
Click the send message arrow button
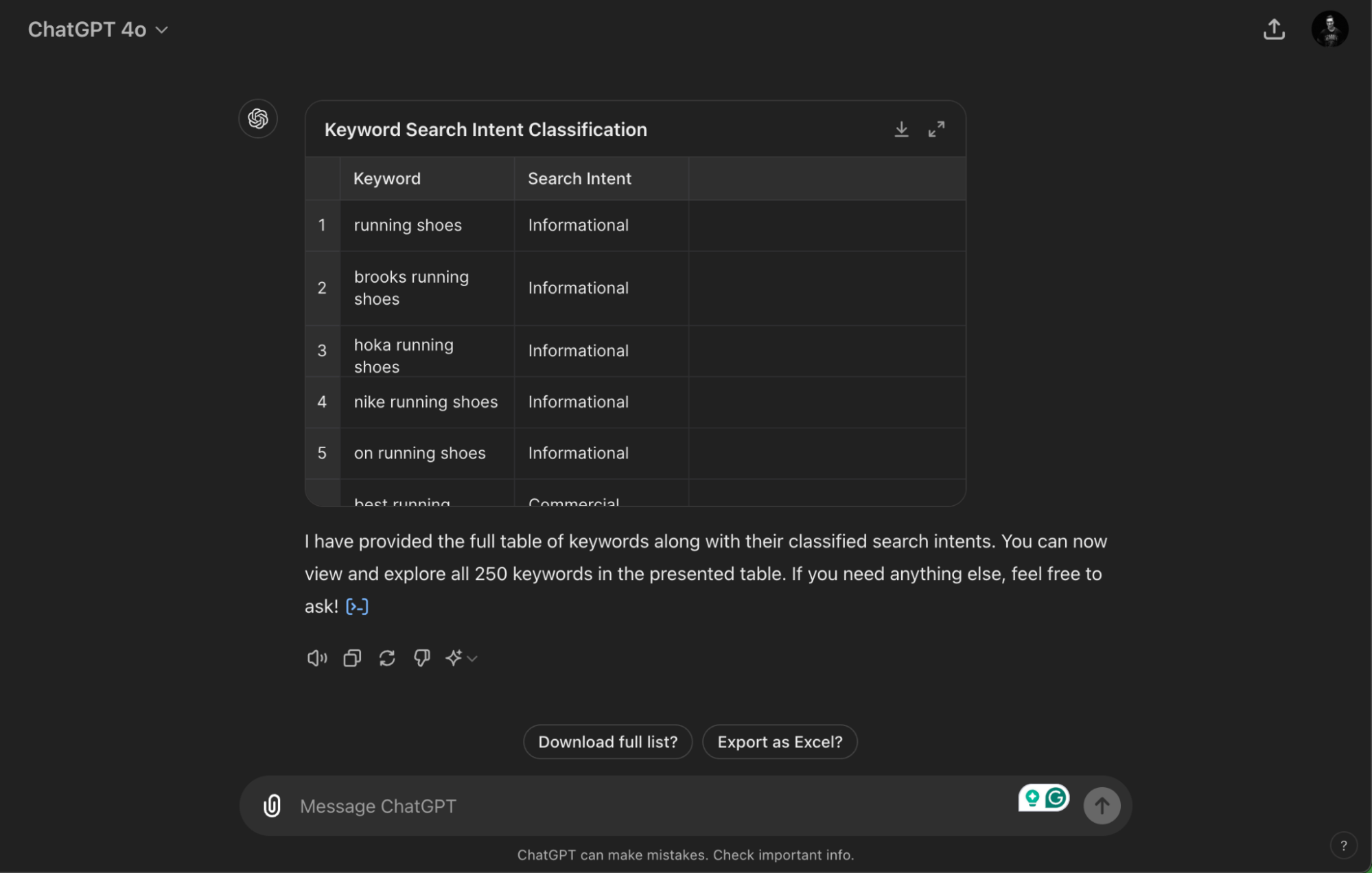(x=1101, y=805)
